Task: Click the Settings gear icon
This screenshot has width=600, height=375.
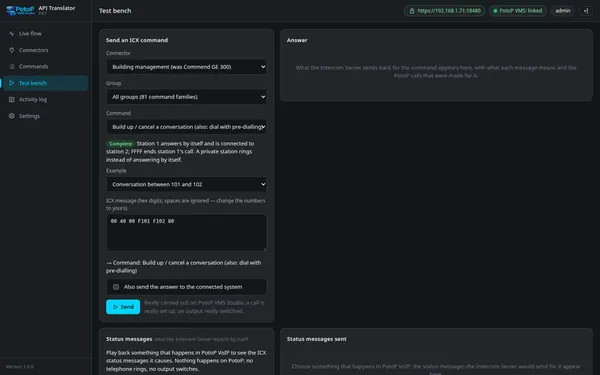Action: pos(11,116)
